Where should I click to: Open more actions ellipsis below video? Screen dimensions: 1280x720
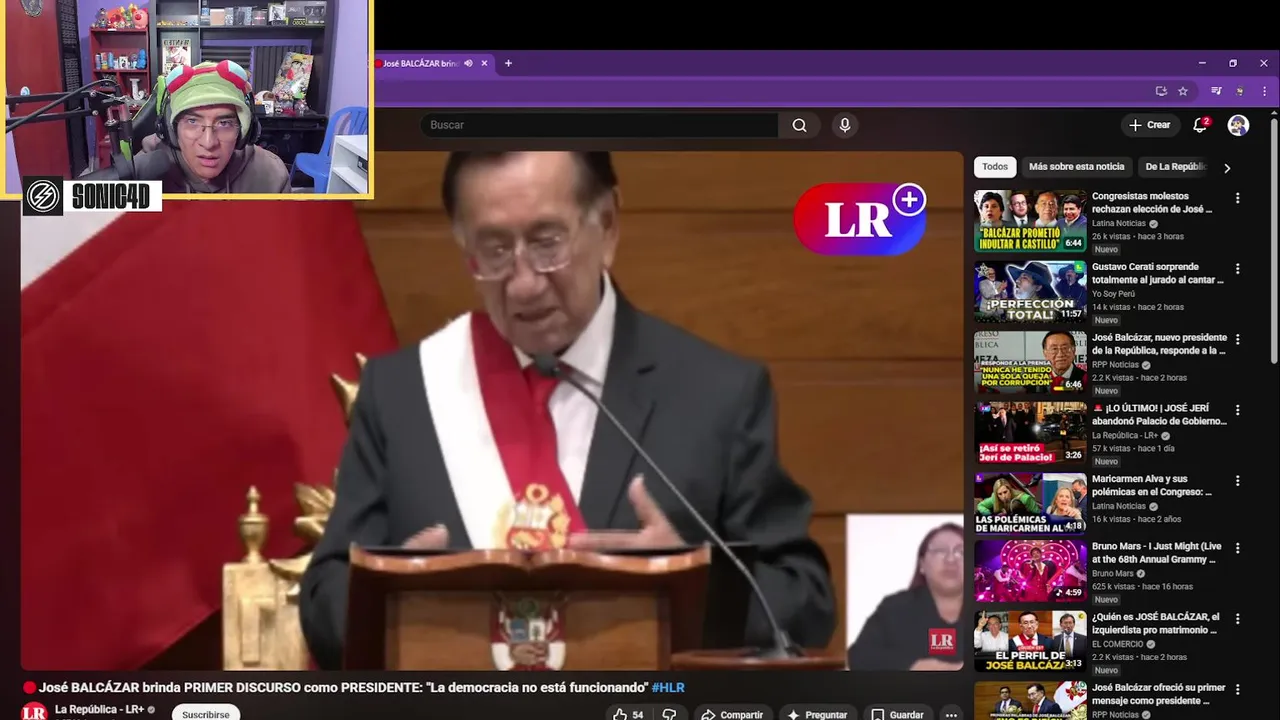point(951,714)
